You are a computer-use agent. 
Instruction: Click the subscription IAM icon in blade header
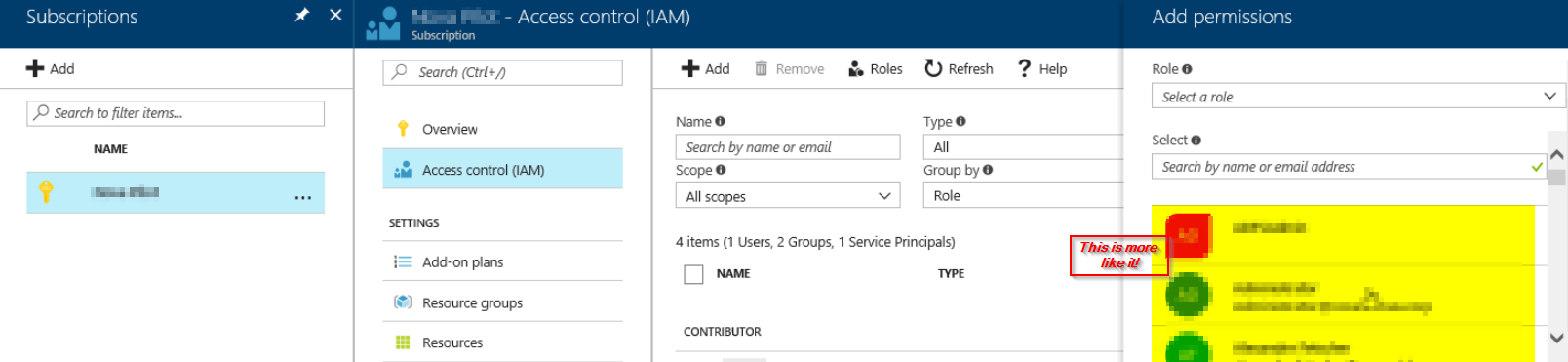tap(383, 23)
